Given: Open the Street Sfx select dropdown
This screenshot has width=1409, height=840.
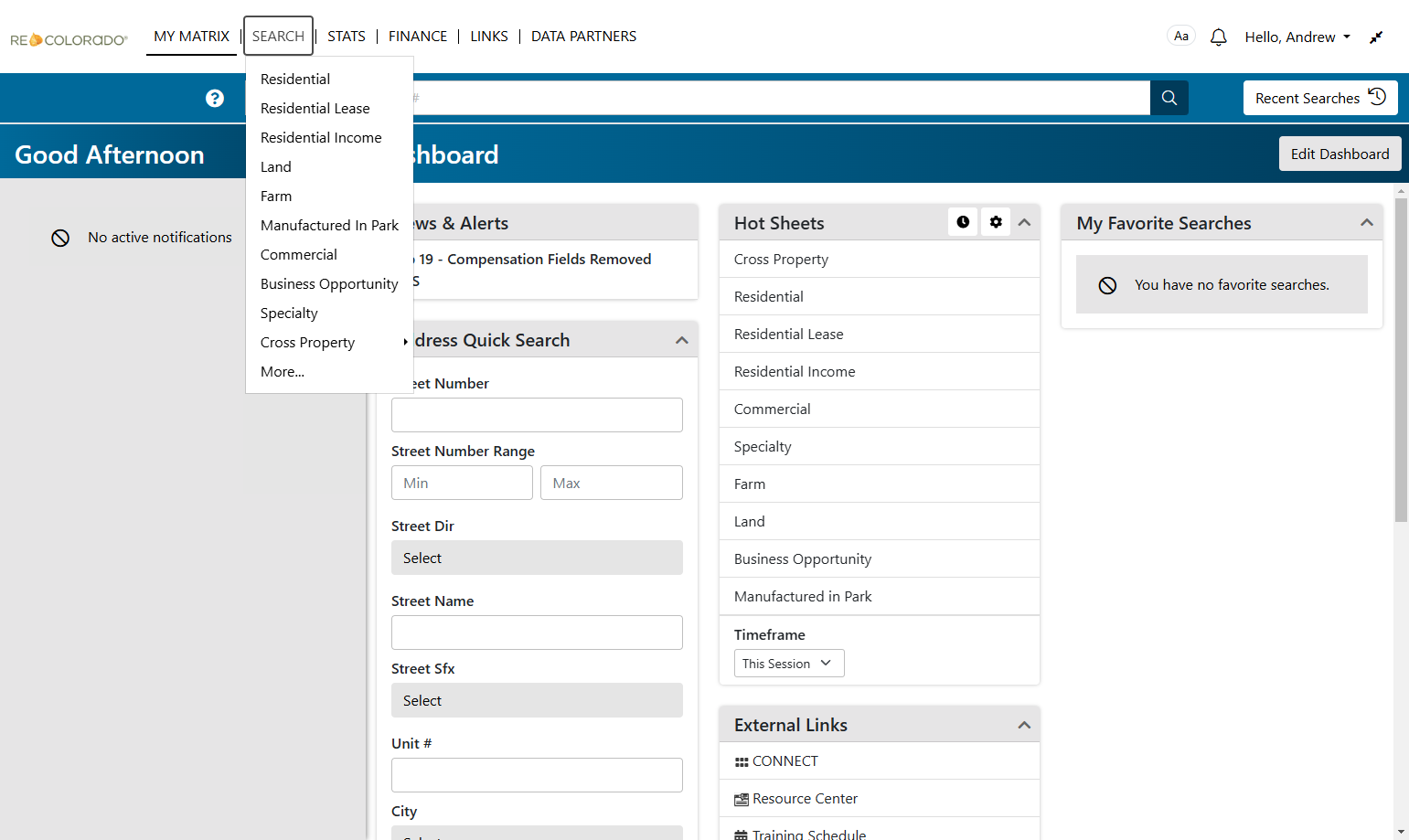Looking at the screenshot, I should tap(537, 700).
